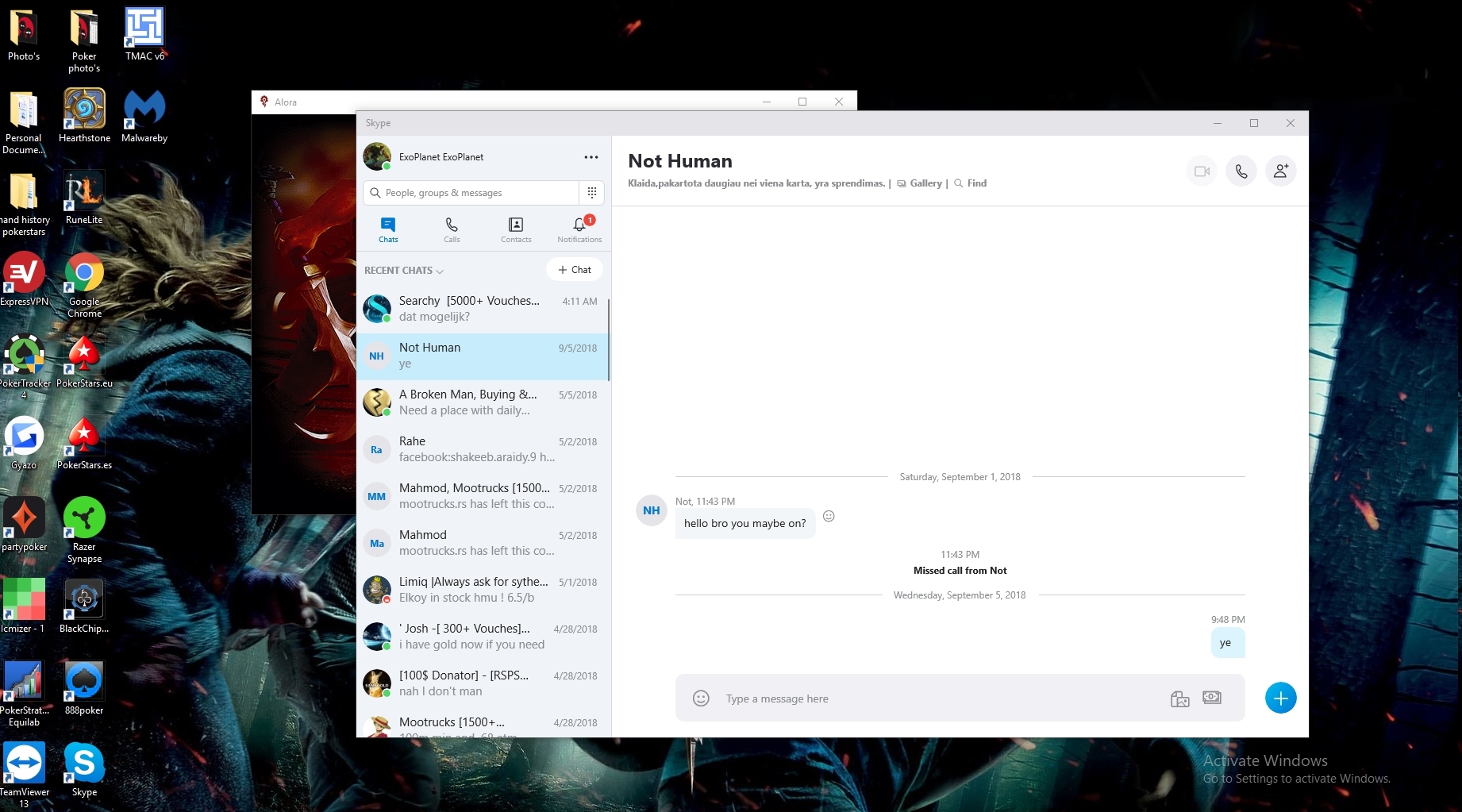This screenshot has width=1462, height=812.
Task: Select the Hearthstone desktop icon
Action: (x=84, y=116)
